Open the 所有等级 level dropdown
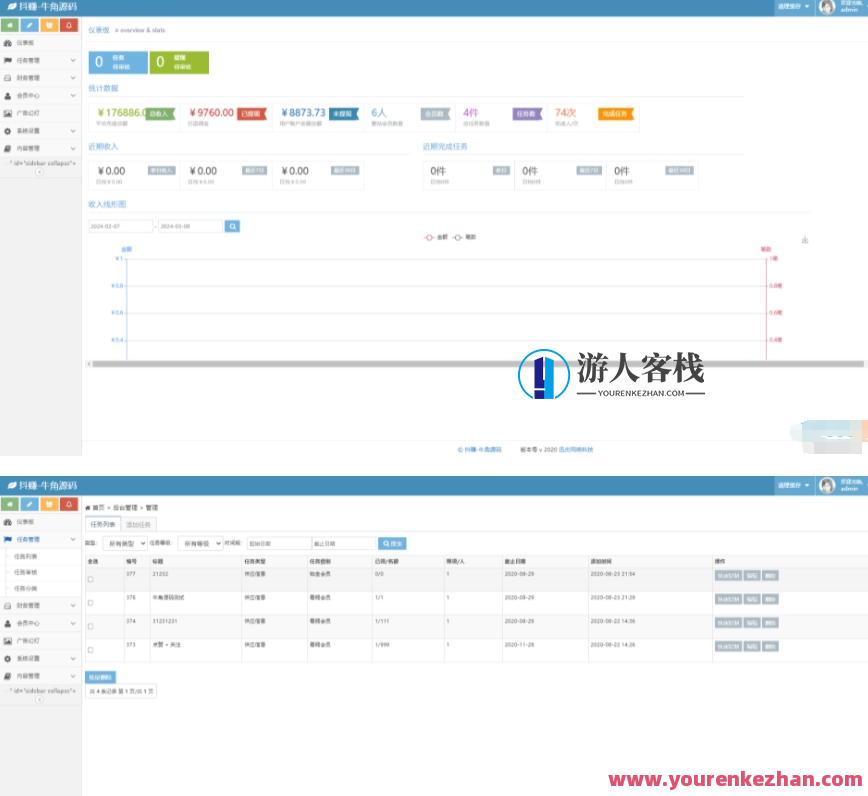Image resolution: width=868 pixels, height=796 pixels. pos(203,543)
